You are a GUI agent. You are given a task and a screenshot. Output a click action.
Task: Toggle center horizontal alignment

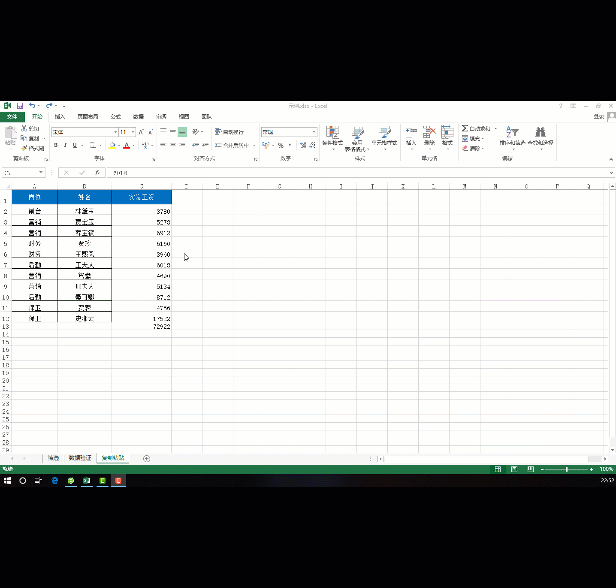173,145
